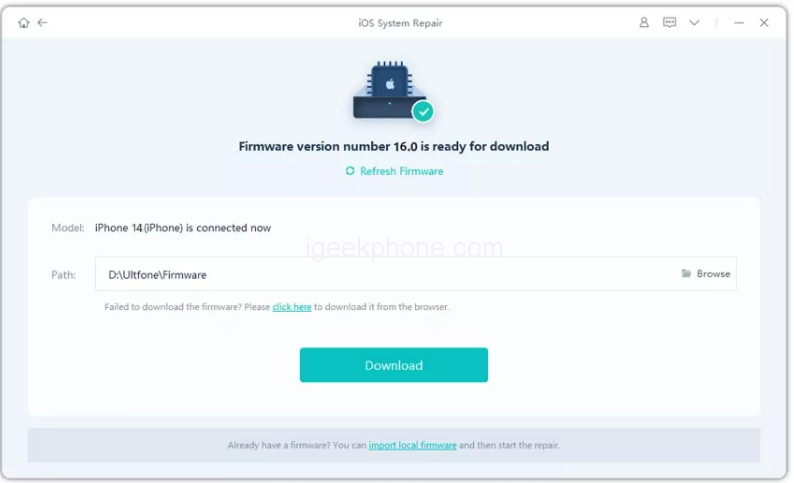Click the back arrow icon
Image resolution: width=794 pixels, height=483 pixels.
click(43, 22)
